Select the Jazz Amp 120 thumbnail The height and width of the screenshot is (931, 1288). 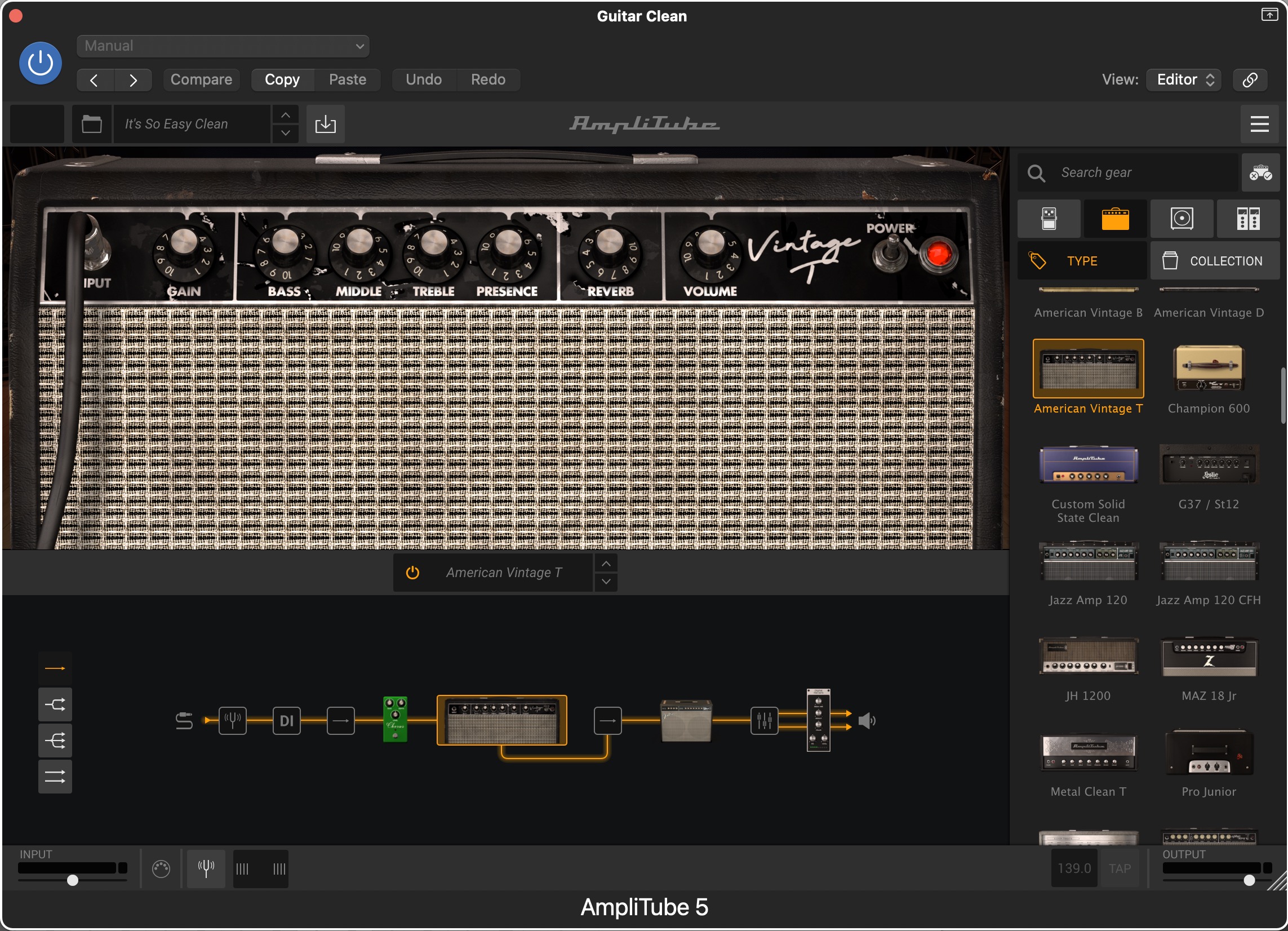pyautogui.click(x=1088, y=561)
